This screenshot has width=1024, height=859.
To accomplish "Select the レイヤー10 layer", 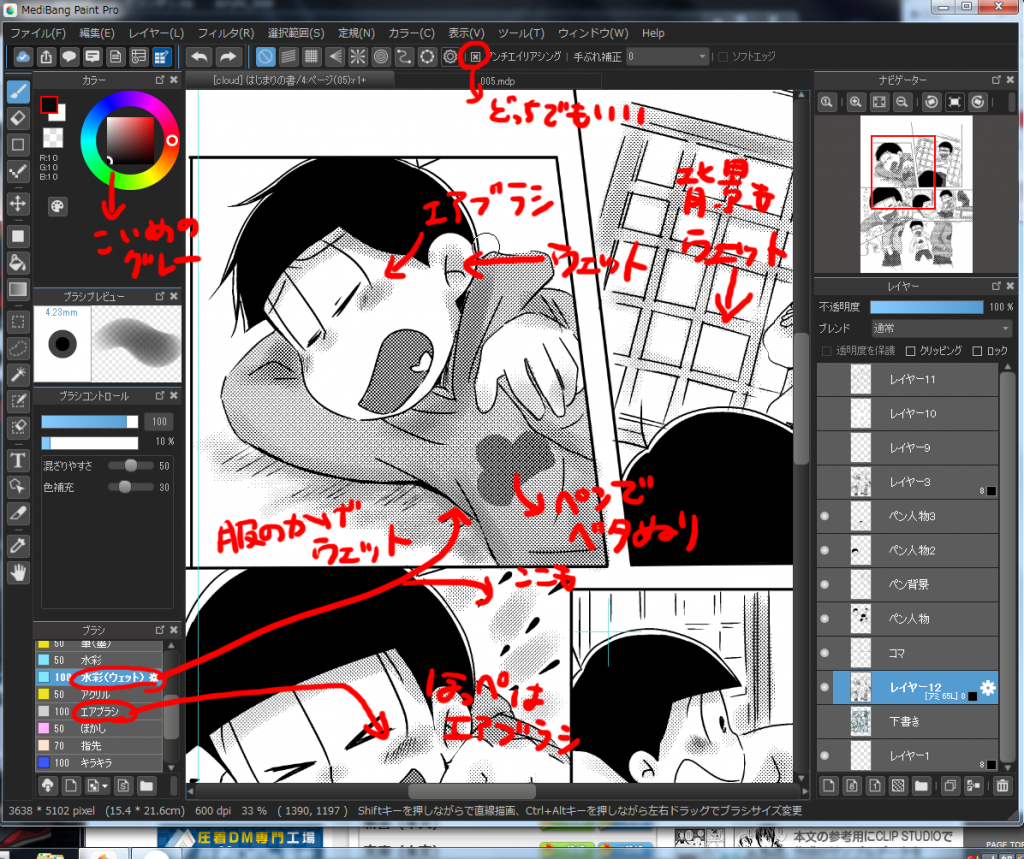I will [907, 413].
